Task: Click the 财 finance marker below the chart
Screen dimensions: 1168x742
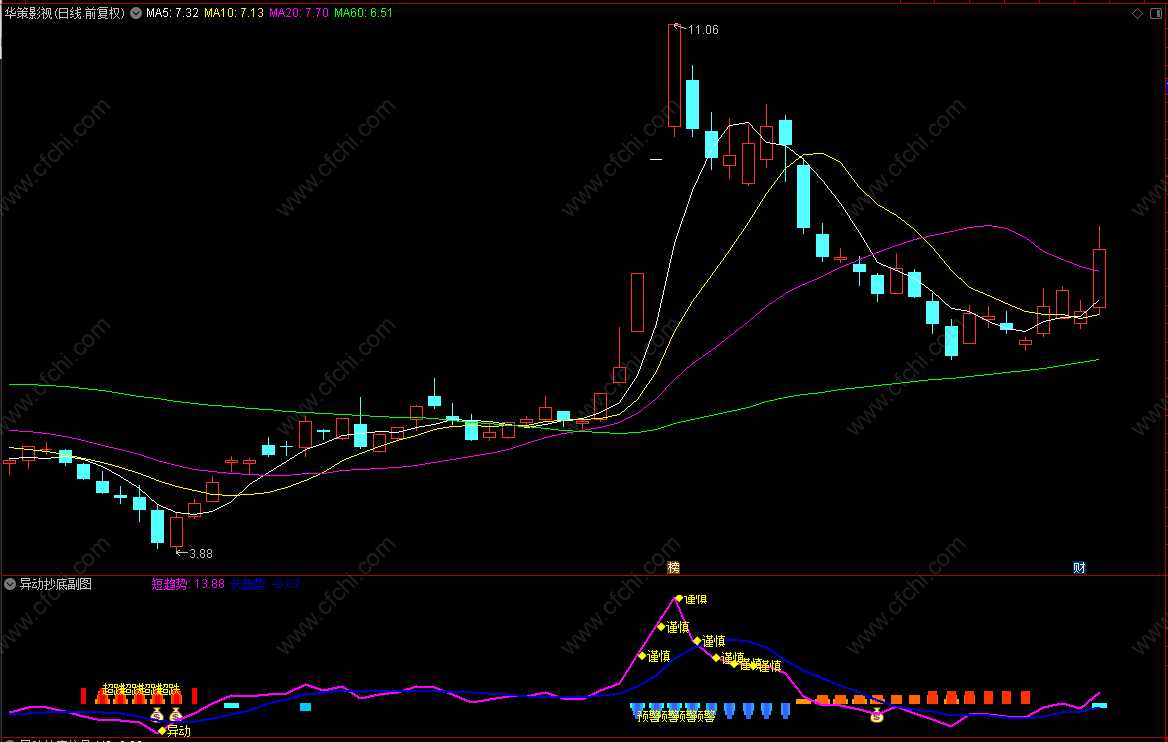Action: coord(1079,568)
